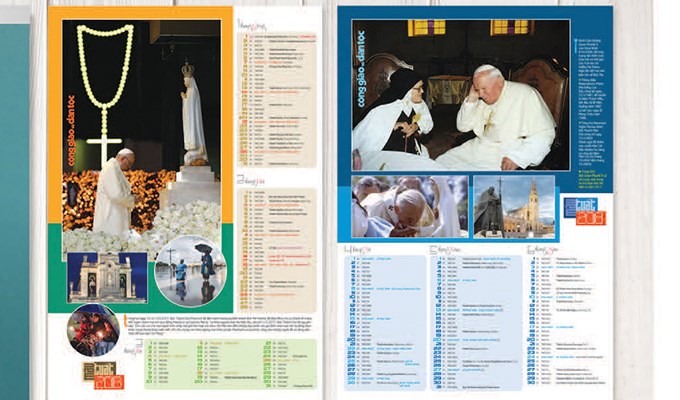Select the May calendar column on the right page
The image size is (680, 400).
(476, 322)
